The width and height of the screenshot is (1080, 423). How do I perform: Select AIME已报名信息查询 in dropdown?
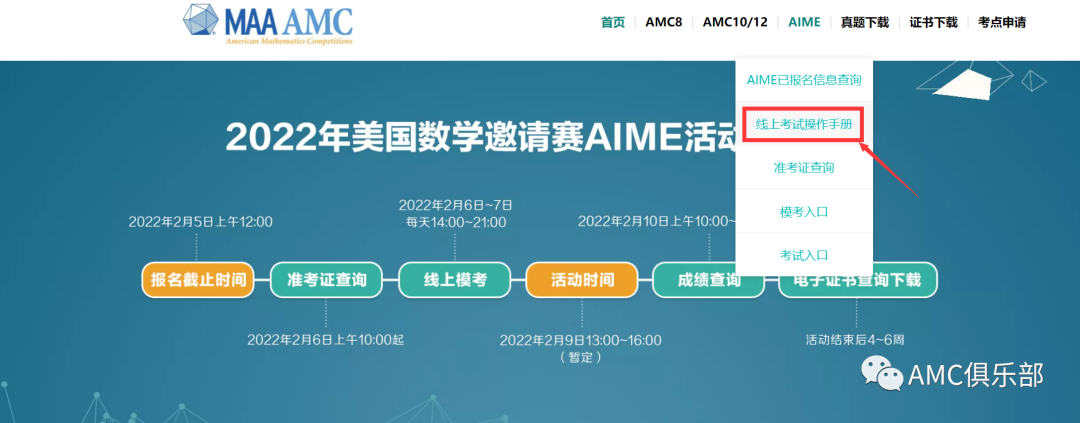coord(804,80)
